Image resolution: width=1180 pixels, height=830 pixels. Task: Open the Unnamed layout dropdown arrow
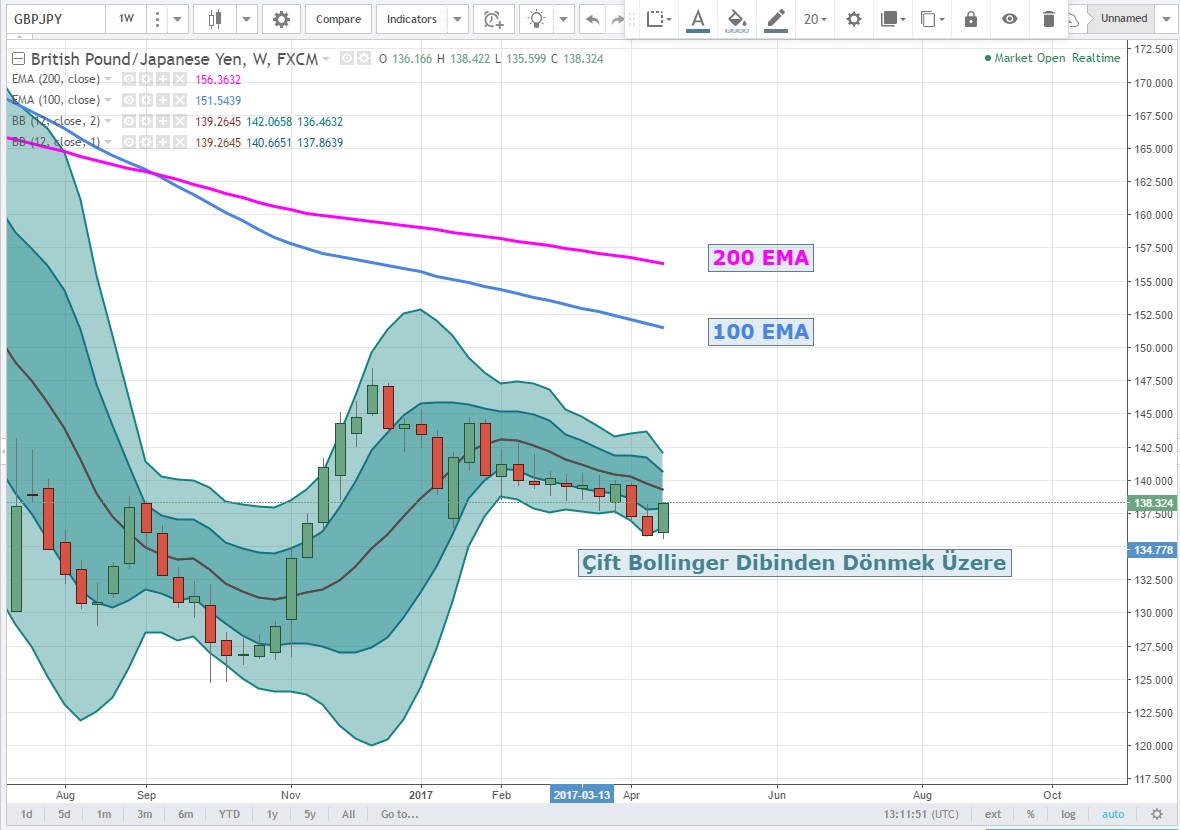tap(1167, 19)
